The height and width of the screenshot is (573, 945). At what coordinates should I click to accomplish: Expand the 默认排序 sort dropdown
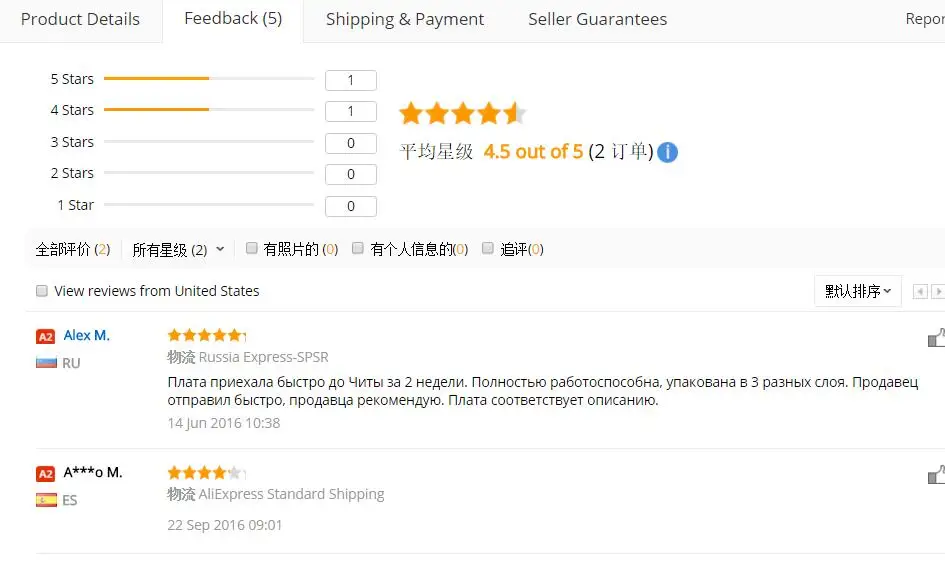point(858,291)
